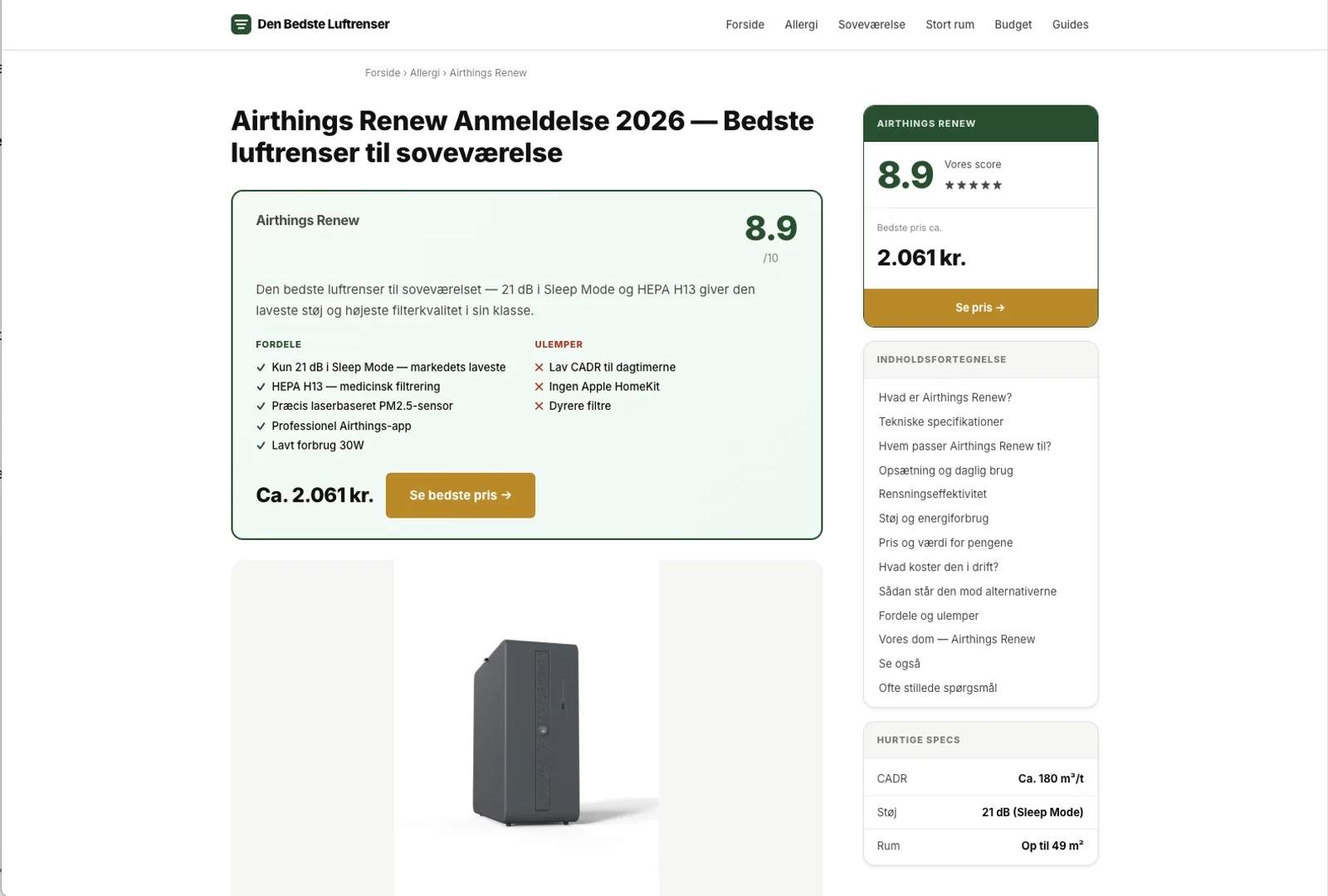
Task: Jump to Opsætning og daglig brug
Action: (945, 470)
